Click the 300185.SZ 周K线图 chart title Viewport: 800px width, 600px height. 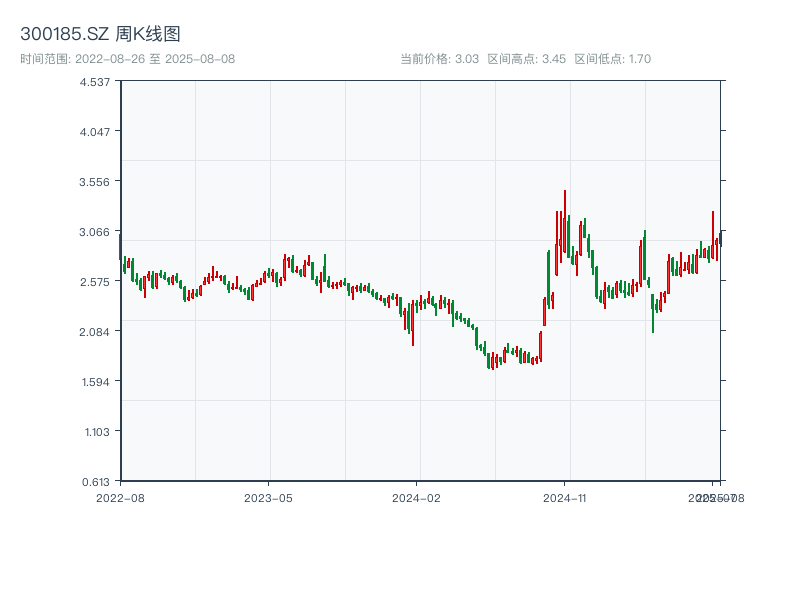click(100, 35)
